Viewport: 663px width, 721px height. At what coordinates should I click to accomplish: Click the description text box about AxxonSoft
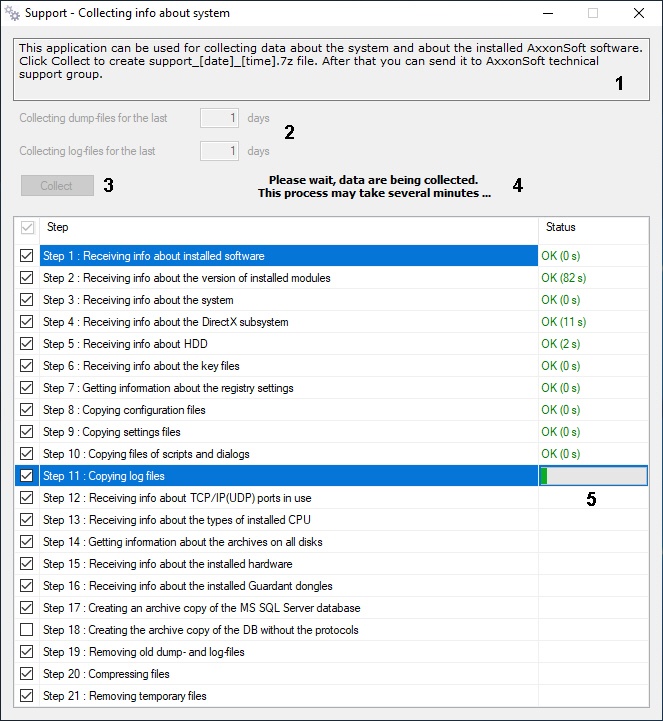coord(331,69)
